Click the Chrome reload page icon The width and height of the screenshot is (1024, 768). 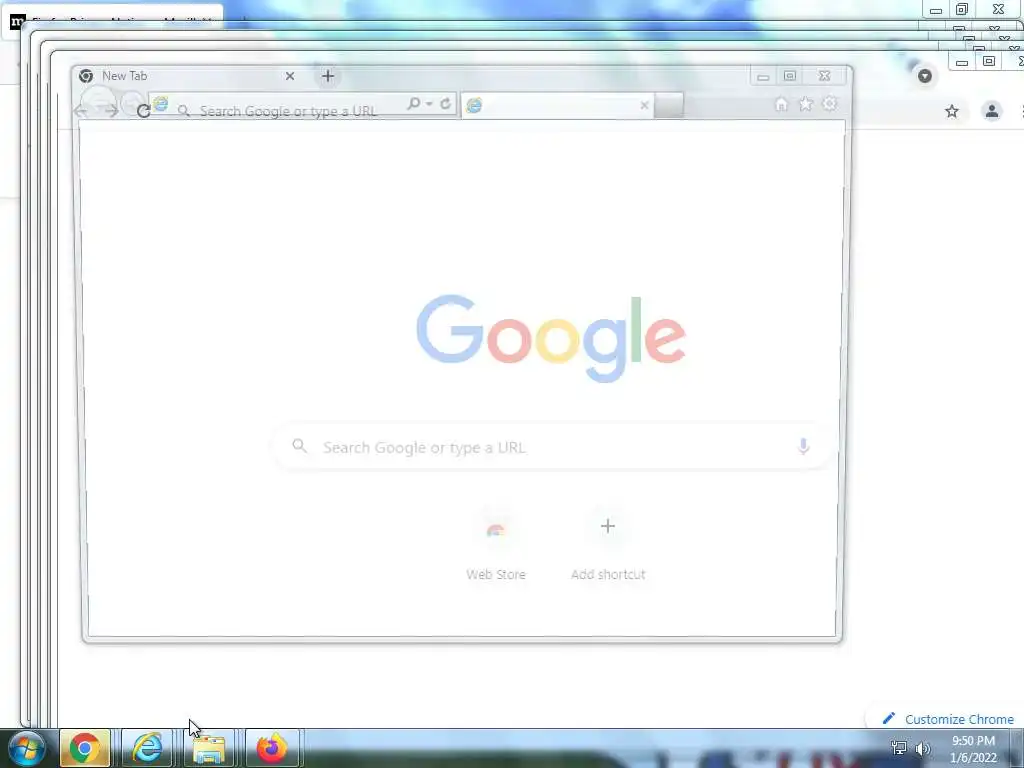click(x=144, y=111)
